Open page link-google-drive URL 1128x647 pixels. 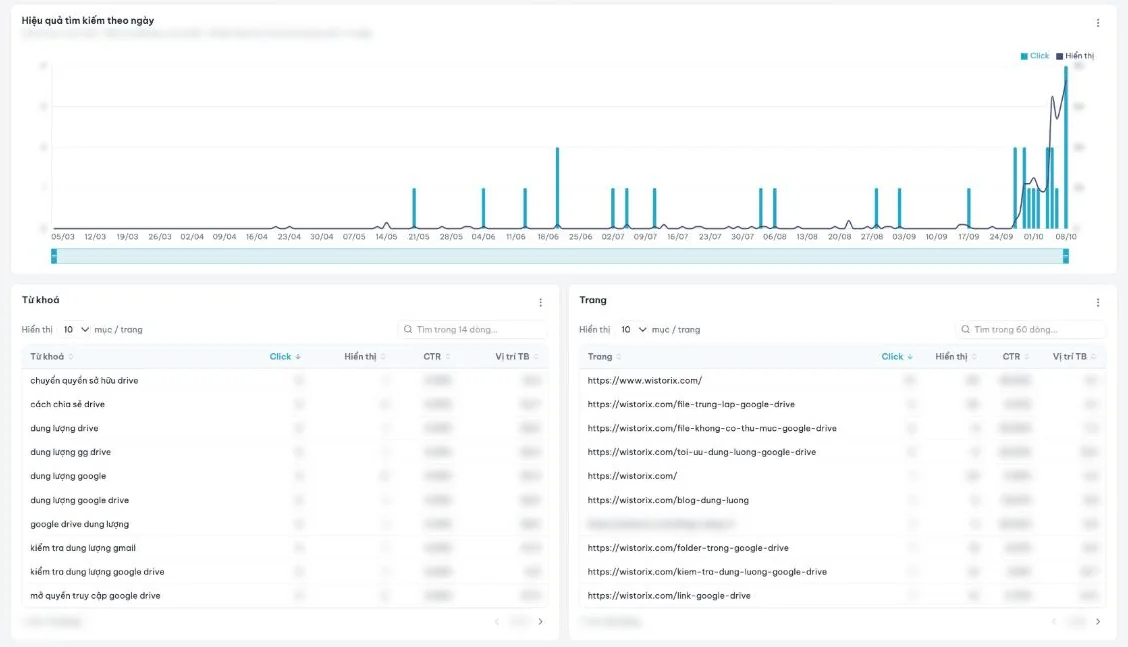pyautogui.click(x=669, y=595)
